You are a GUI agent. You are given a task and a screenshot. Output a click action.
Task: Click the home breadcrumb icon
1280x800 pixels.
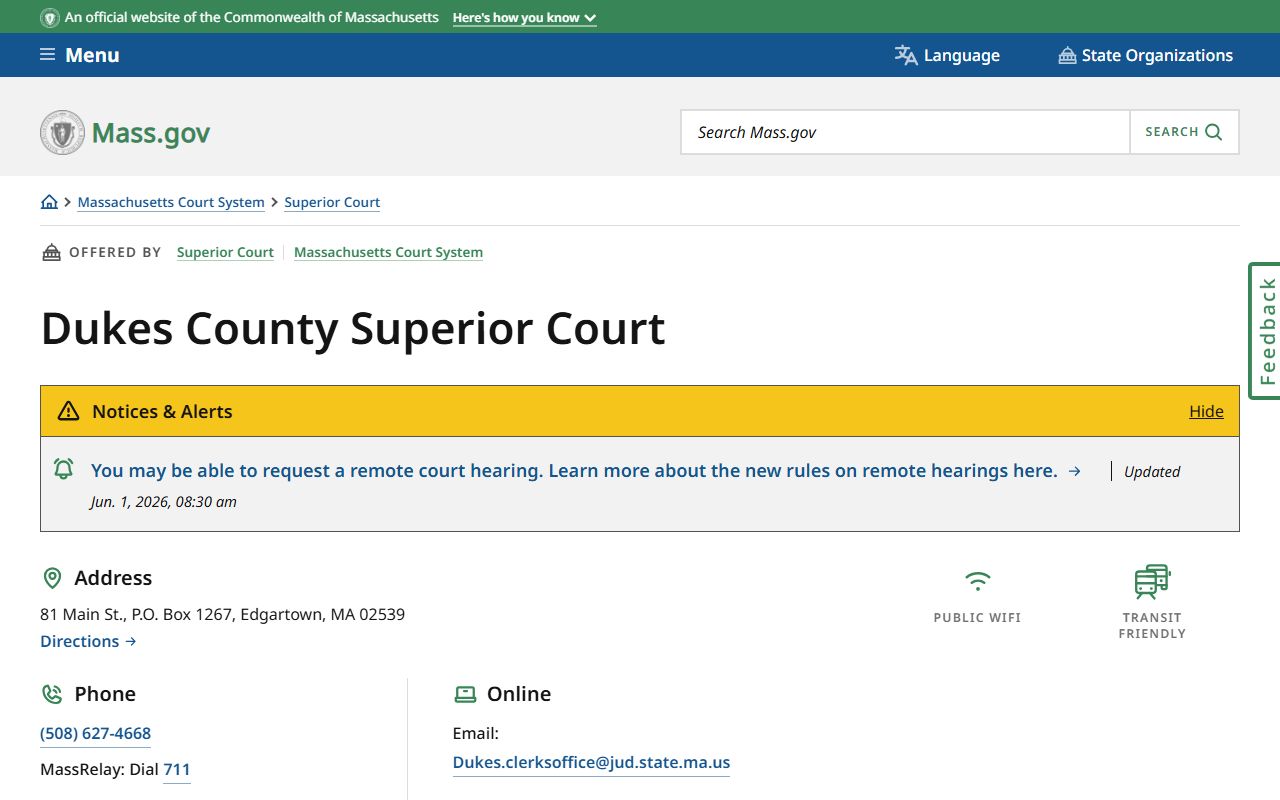[x=49, y=202]
